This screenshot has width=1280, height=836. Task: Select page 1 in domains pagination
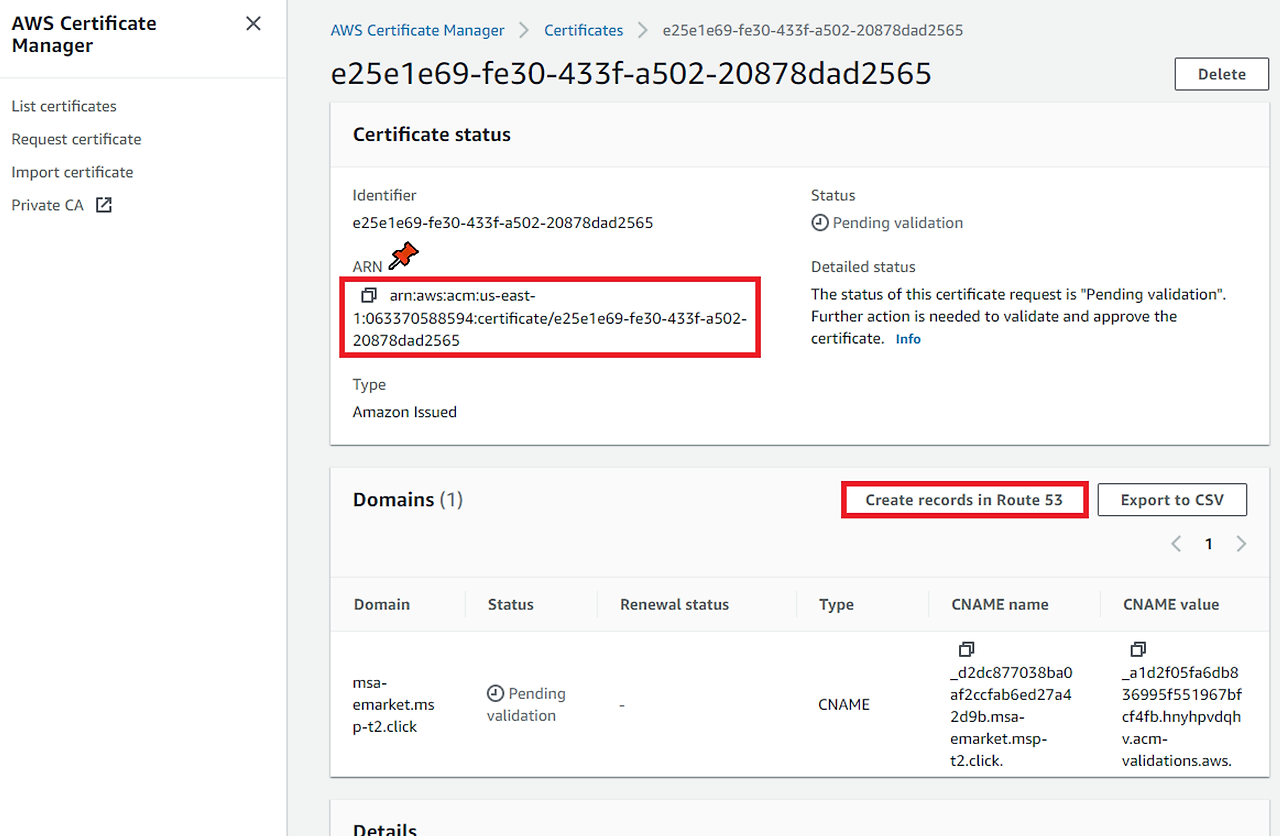click(1208, 544)
